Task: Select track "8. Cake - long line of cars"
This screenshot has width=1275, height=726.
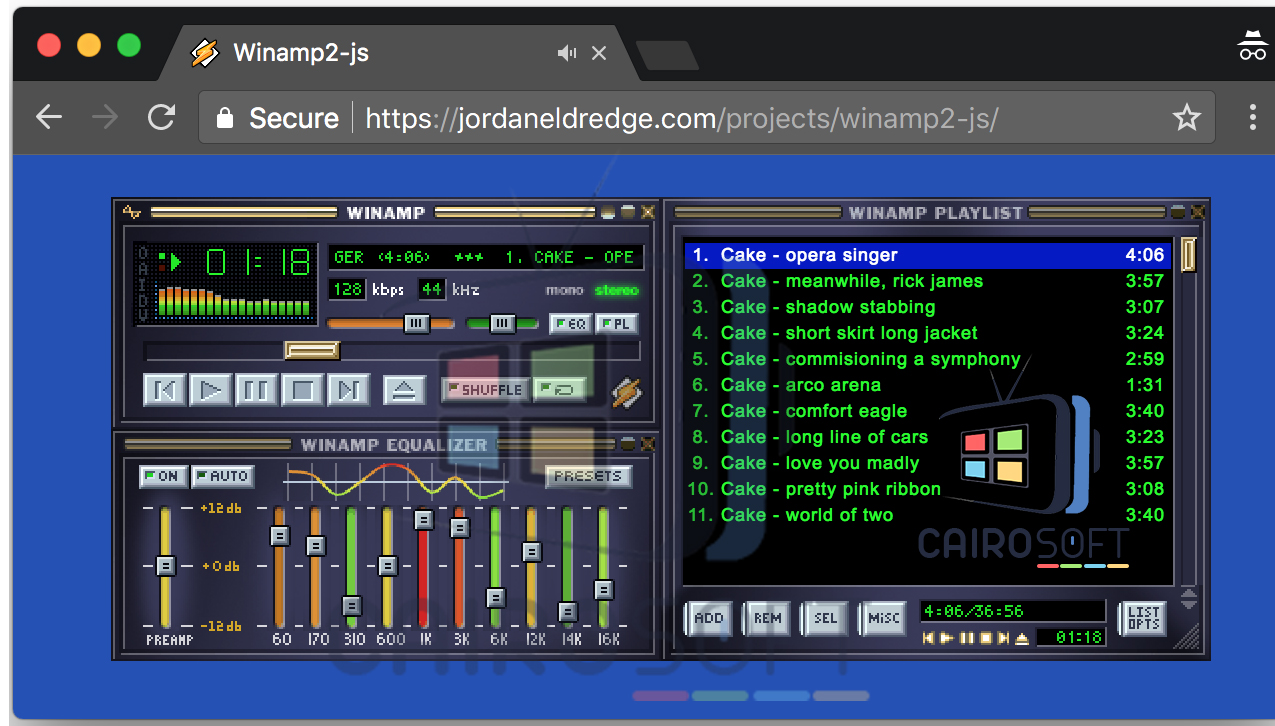Action: (927, 437)
